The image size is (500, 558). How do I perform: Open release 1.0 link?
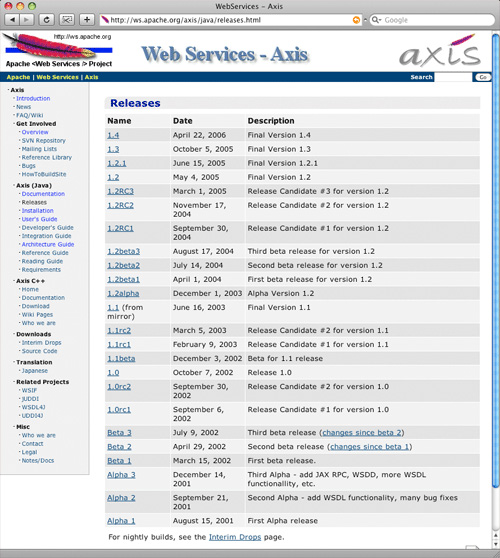click(x=113, y=373)
